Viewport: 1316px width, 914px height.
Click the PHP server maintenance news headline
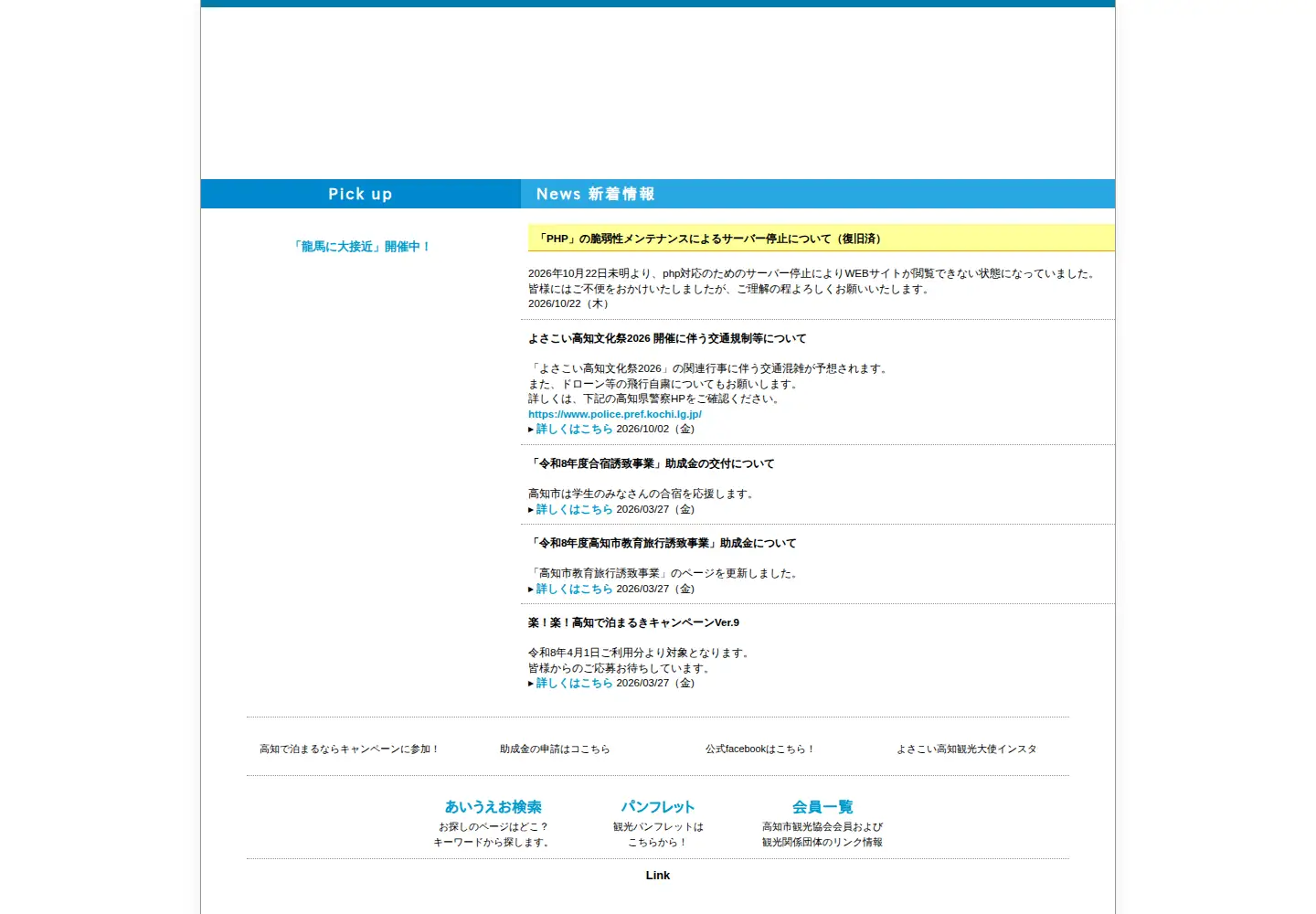[x=709, y=239]
